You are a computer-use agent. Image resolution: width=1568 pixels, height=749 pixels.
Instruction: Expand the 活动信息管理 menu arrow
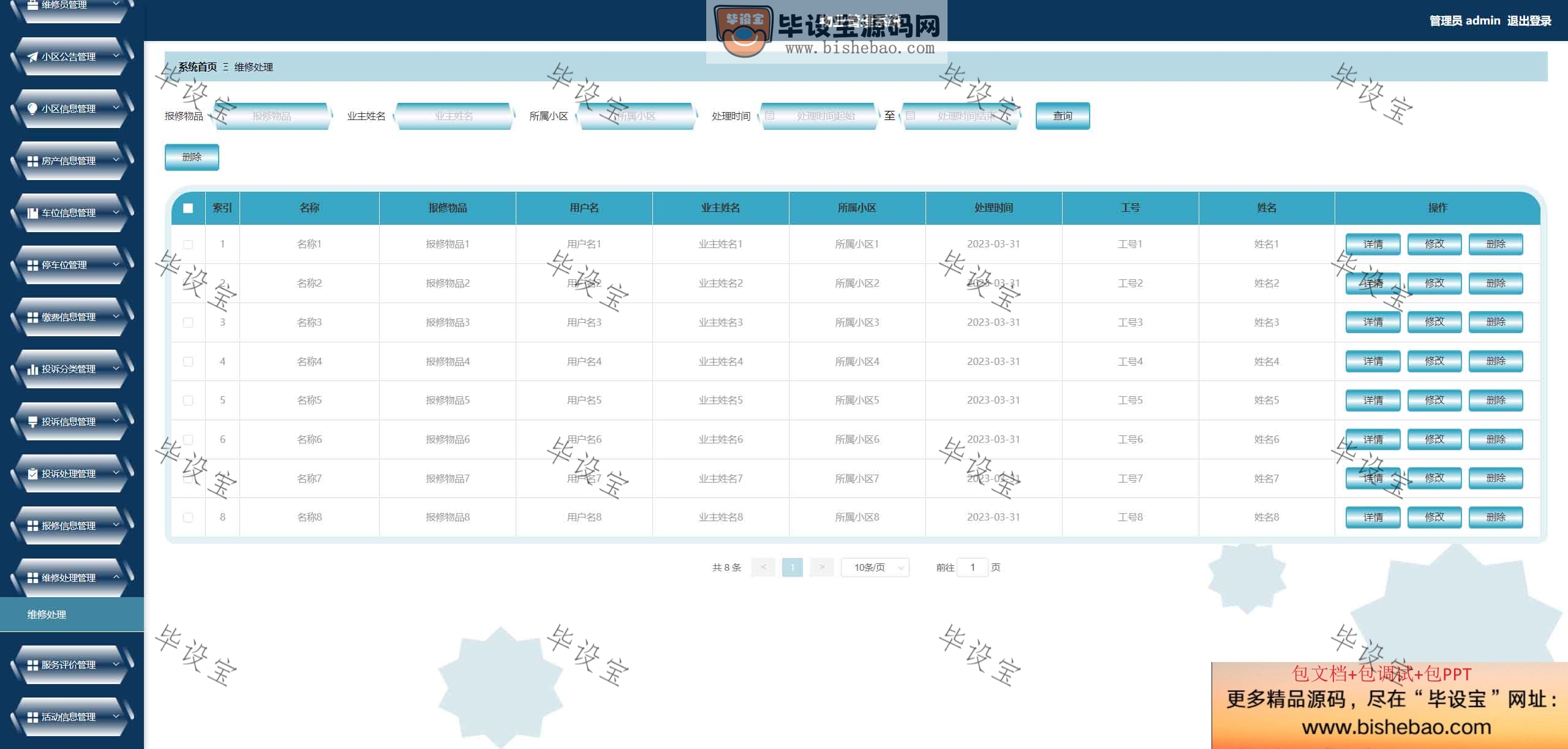click(x=116, y=716)
